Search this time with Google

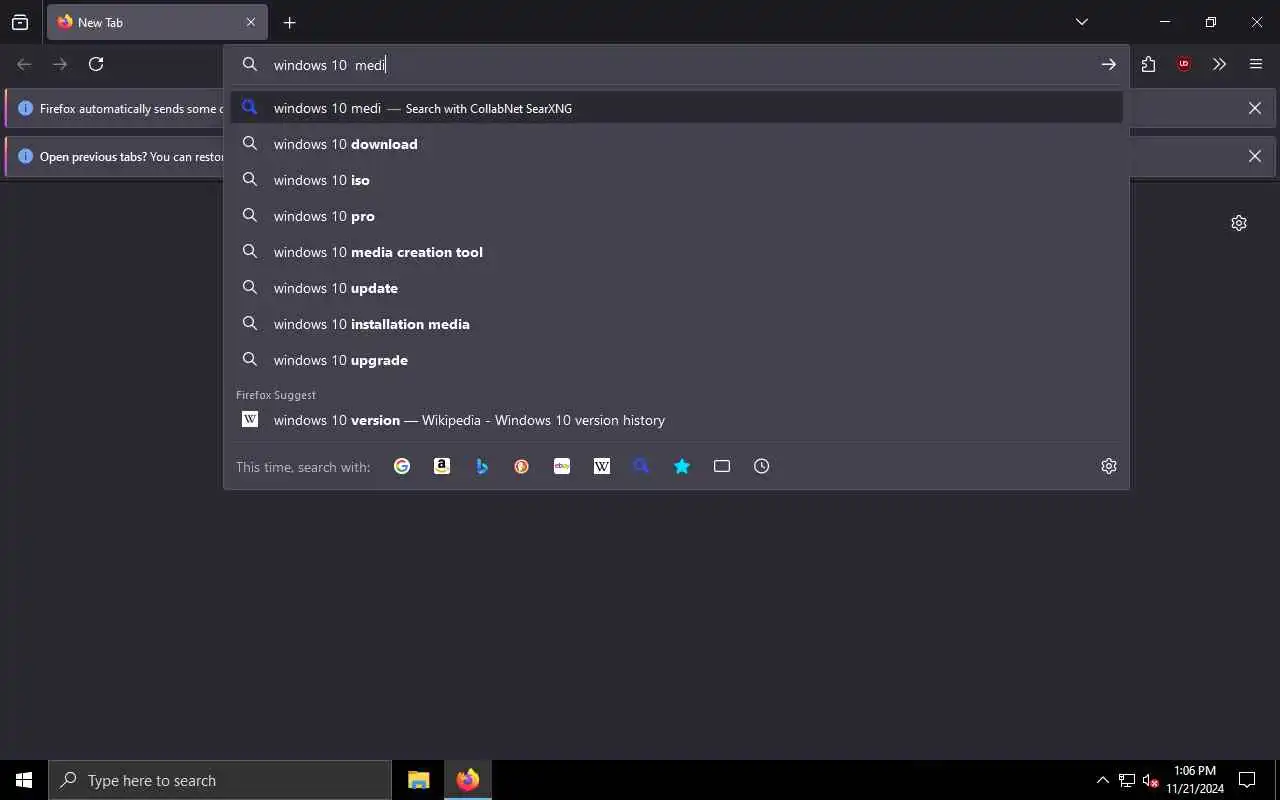[402, 466]
